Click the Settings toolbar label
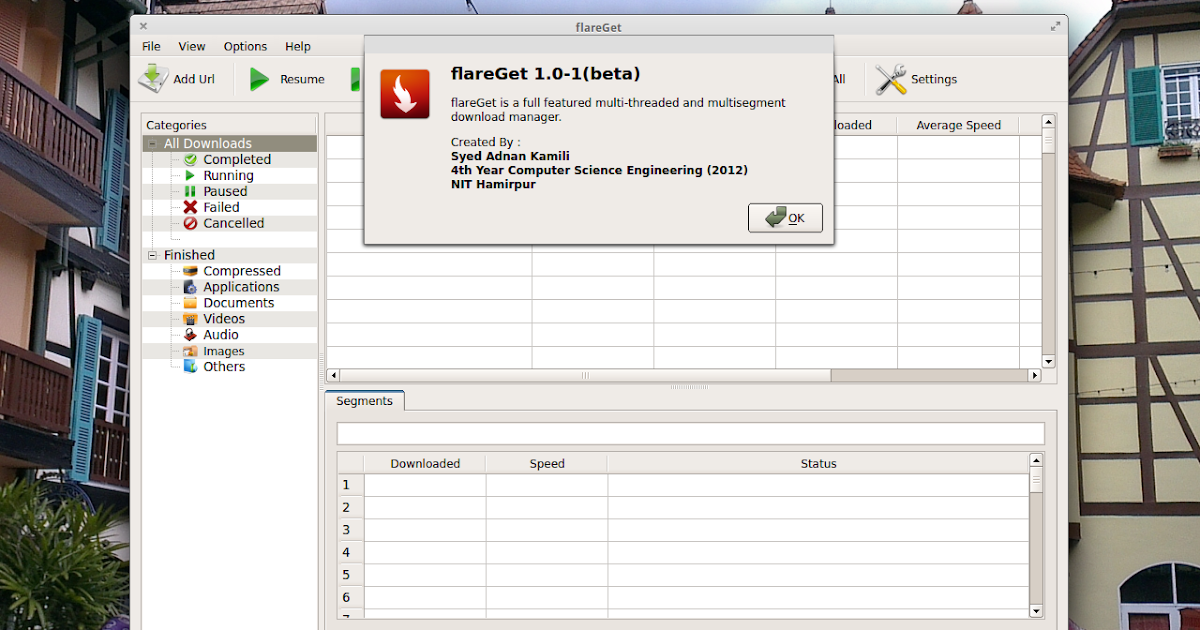 934,79
